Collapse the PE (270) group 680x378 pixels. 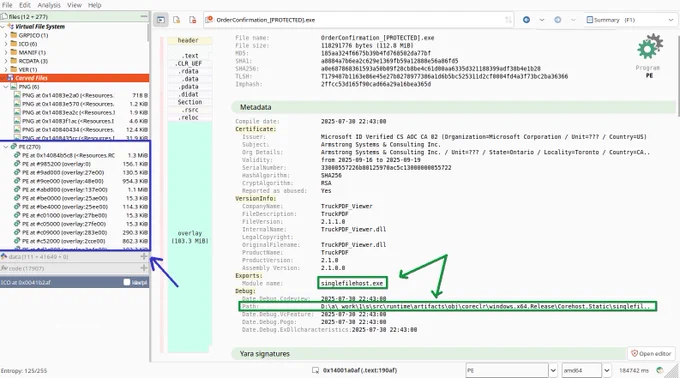point(6,147)
